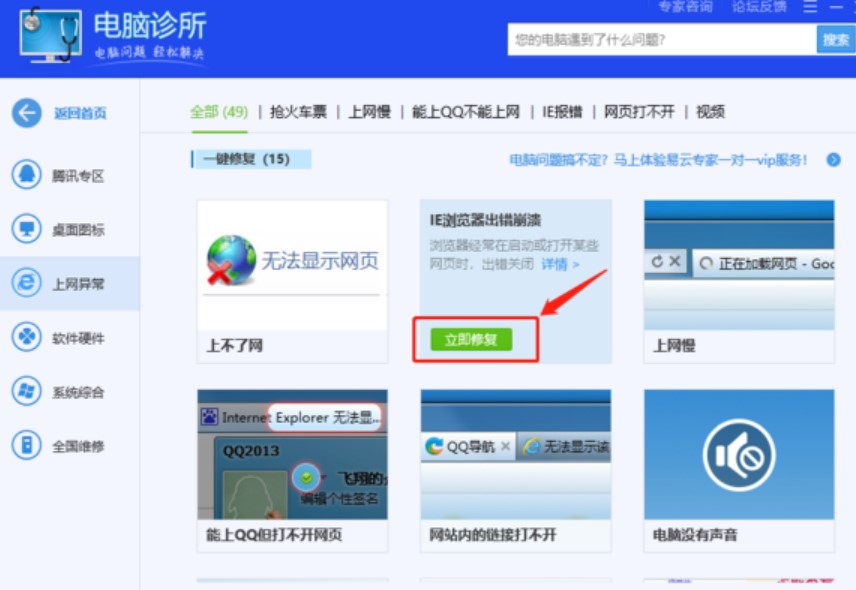Click the 一键修复 (15) section header
The width and height of the screenshot is (856, 590).
(x=251, y=159)
